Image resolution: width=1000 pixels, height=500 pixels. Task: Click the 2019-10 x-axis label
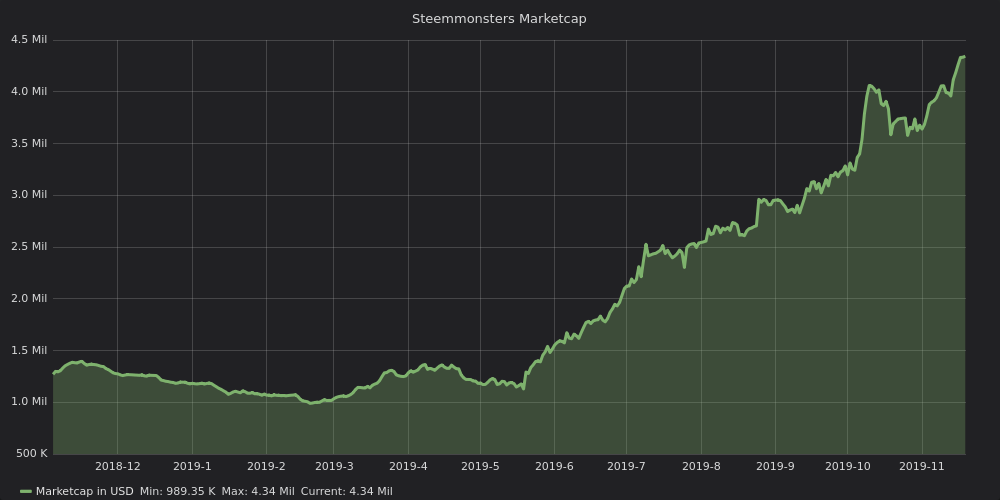pyautogui.click(x=848, y=466)
